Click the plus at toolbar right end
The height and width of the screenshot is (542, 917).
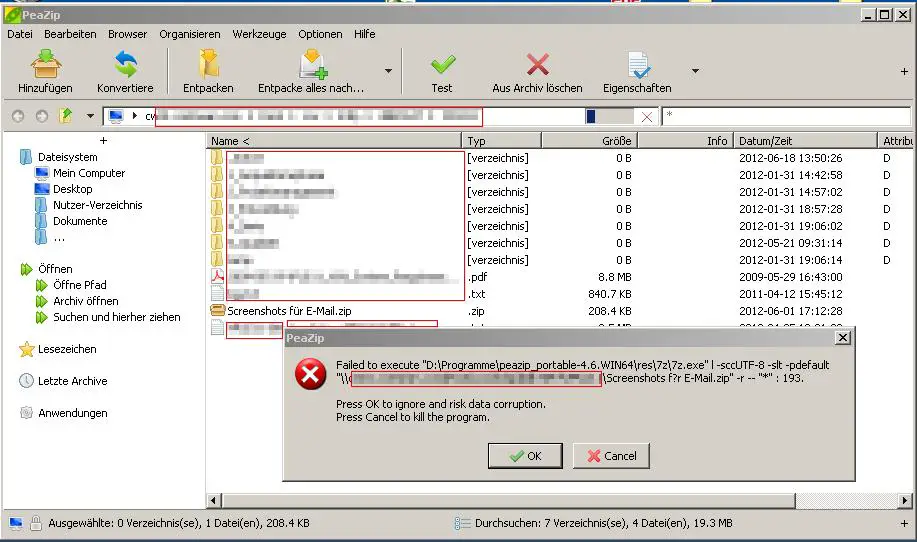[x=904, y=71]
